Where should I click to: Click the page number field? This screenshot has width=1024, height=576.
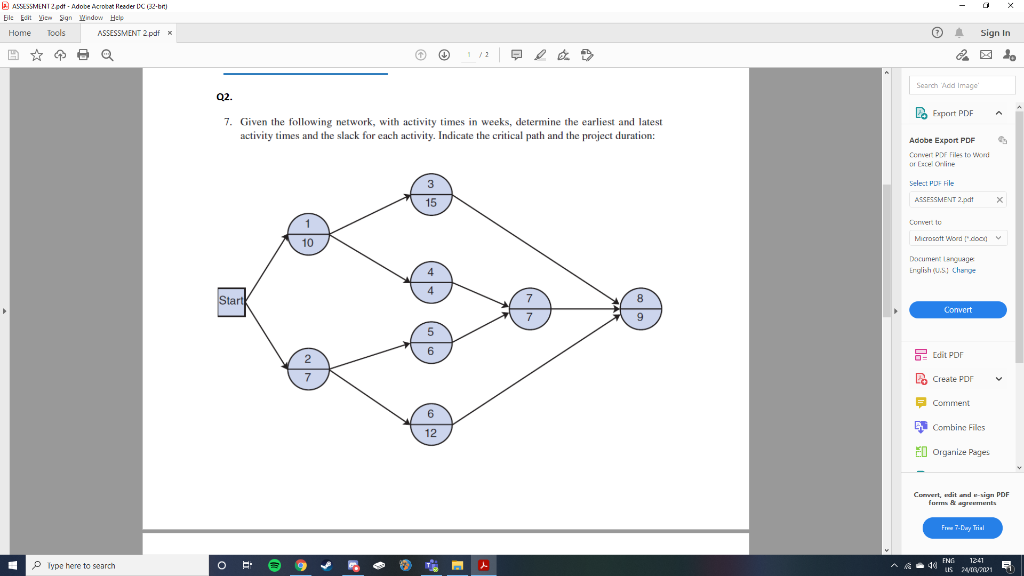point(467,55)
